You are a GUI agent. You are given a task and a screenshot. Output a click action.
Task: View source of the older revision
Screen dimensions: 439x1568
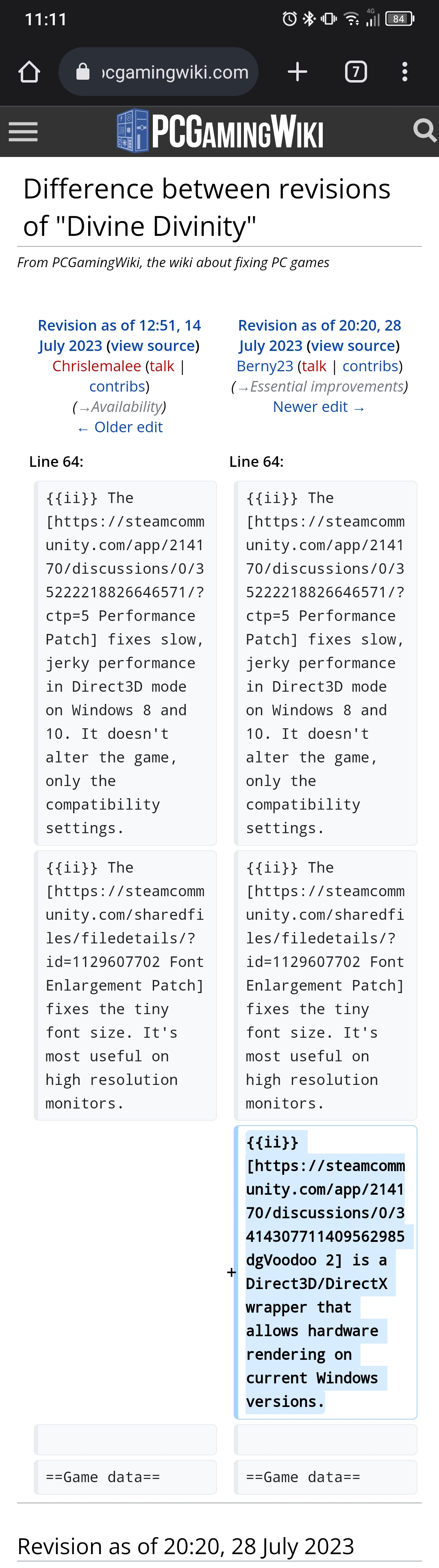coord(153,346)
